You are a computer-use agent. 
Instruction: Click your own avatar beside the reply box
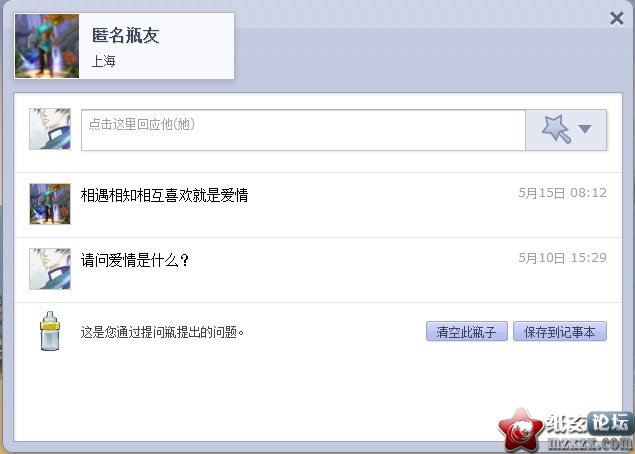coord(50,129)
